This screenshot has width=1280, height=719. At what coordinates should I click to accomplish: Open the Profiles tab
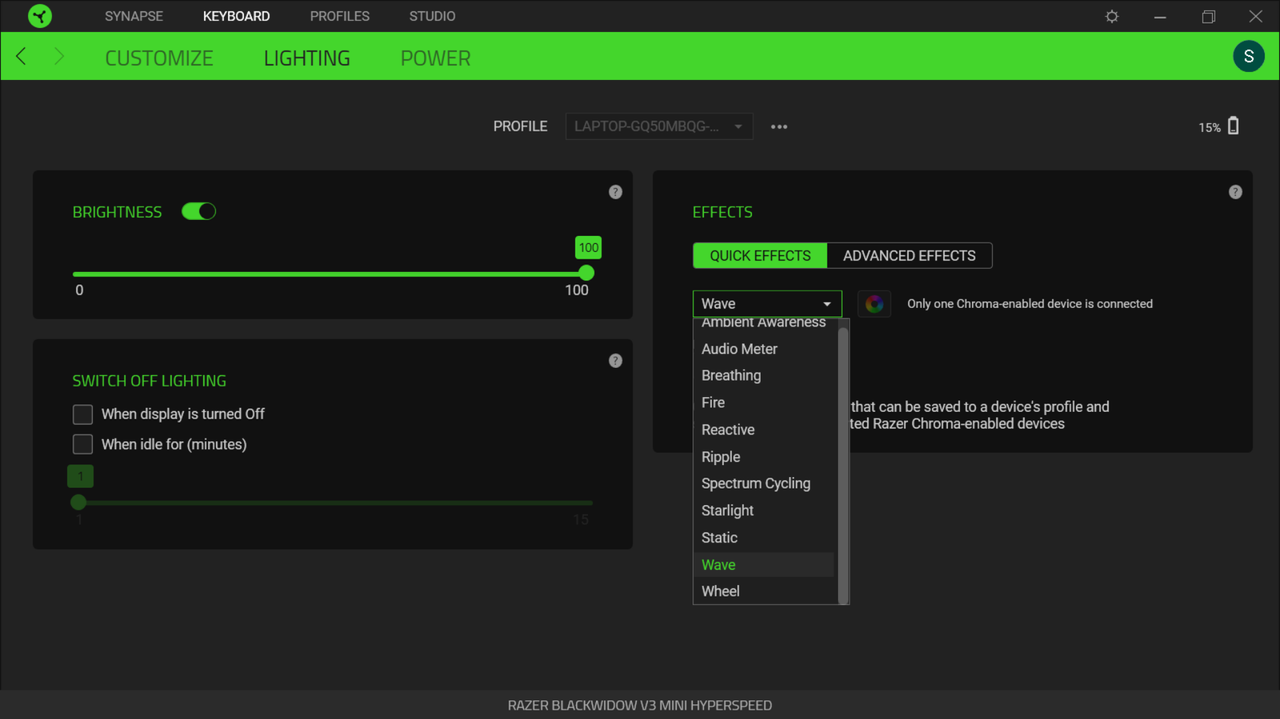[x=340, y=16]
